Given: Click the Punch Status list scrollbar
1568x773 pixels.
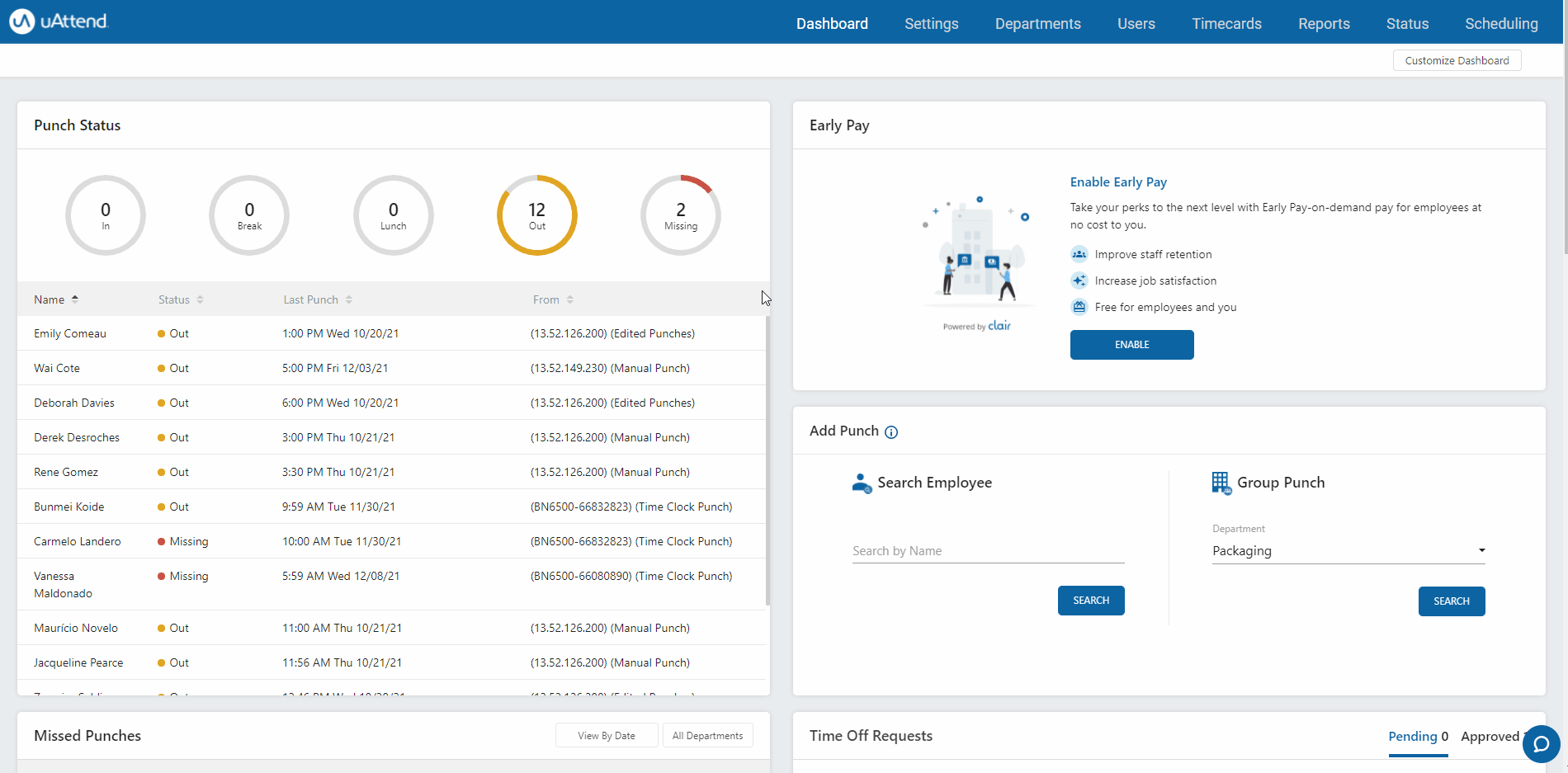Looking at the screenshot, I should pyautogui.click(x=767, y=462).
